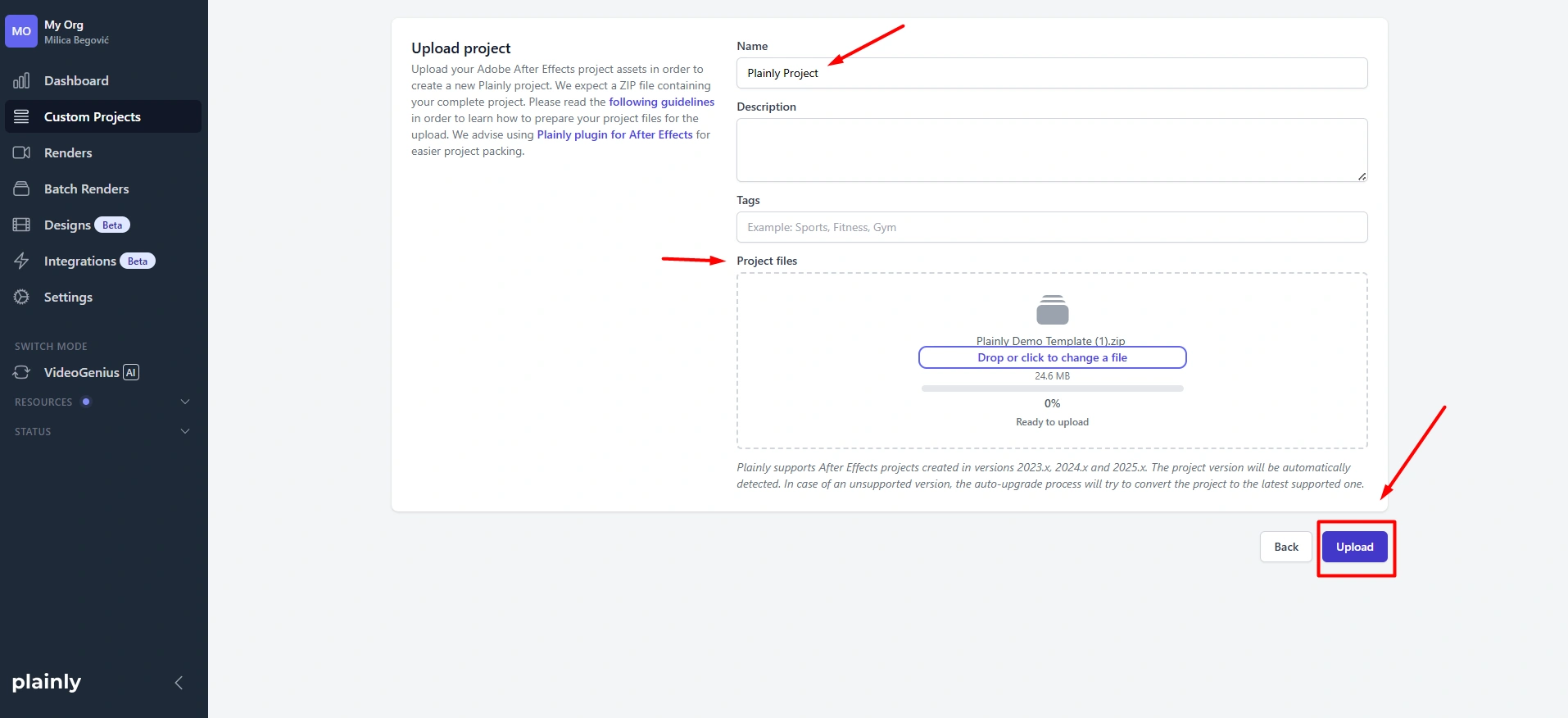The height and width of the screenshot is (718, 1568).
Task: Click the 0% progress percentage
Action: pos(1052,403)
